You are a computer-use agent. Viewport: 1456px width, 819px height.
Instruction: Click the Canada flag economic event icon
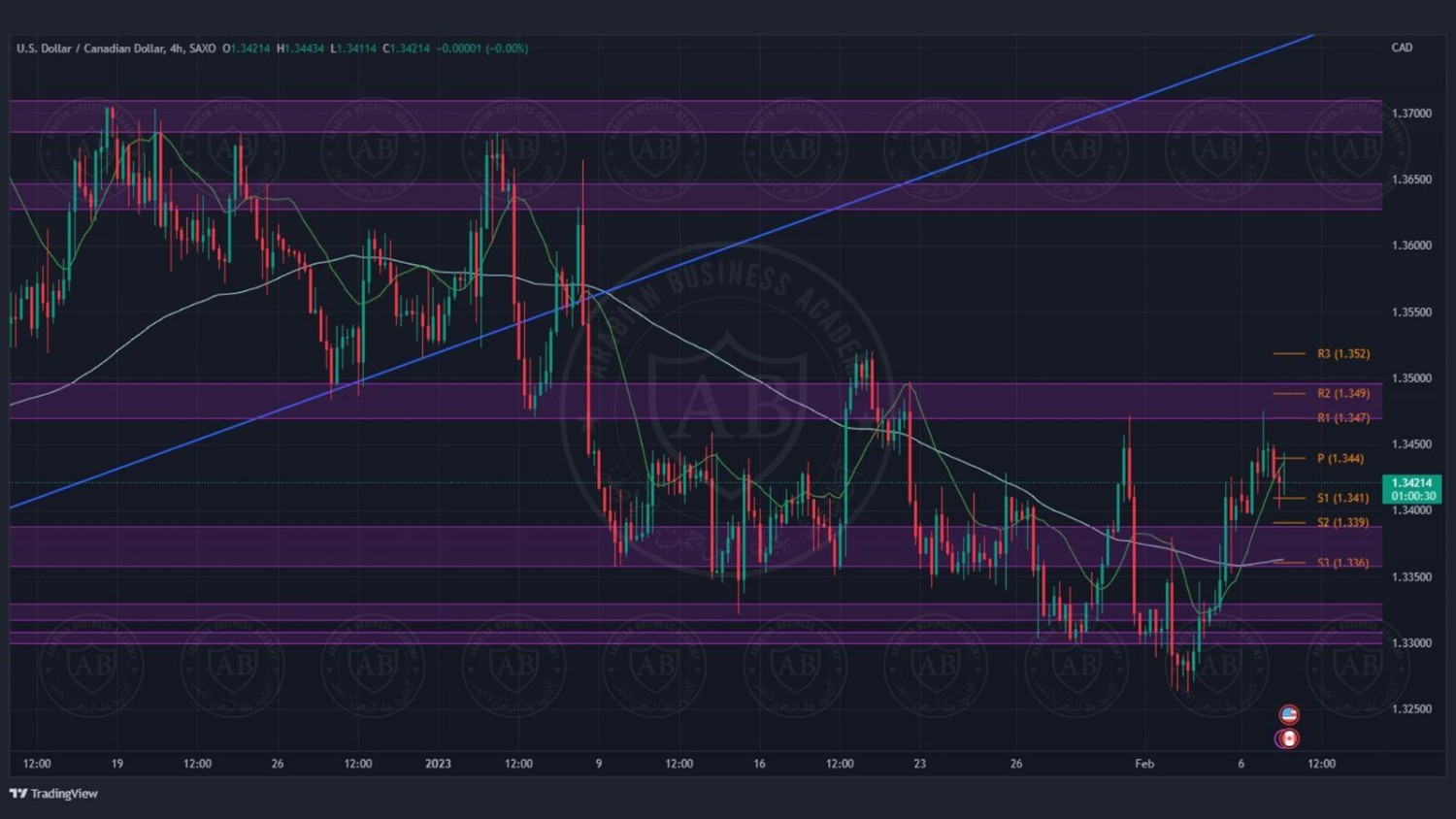1288,738
